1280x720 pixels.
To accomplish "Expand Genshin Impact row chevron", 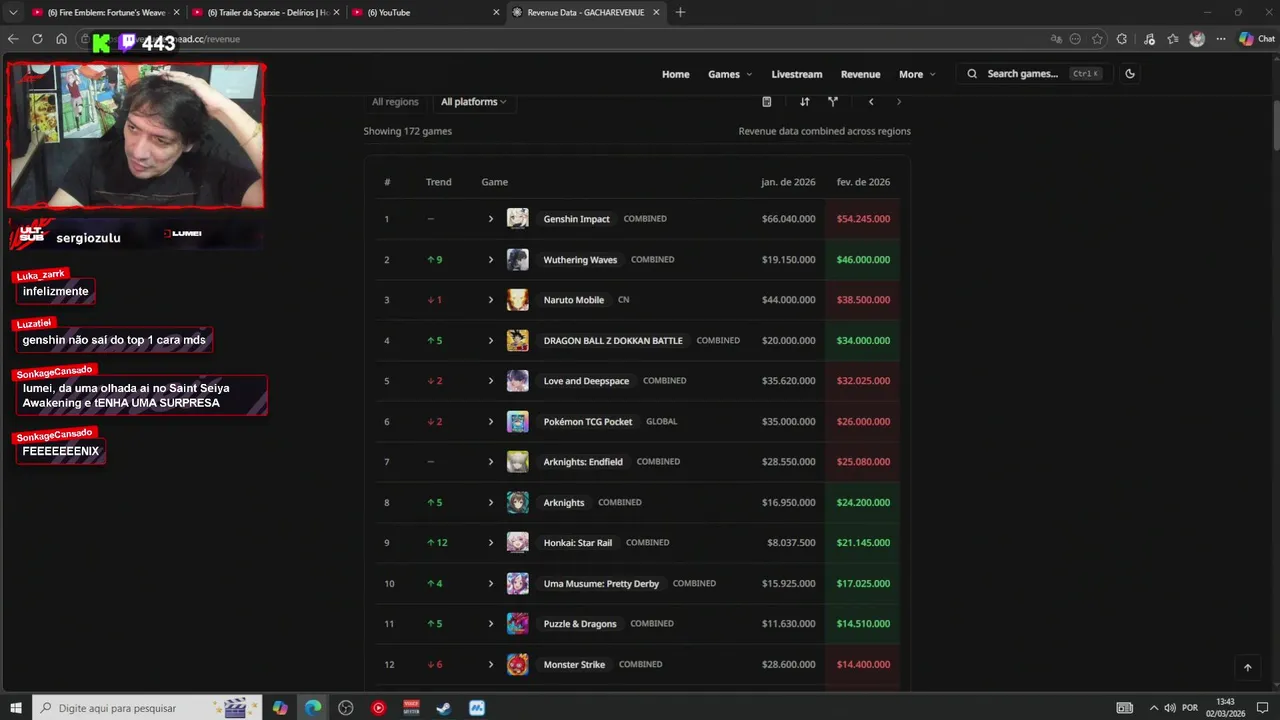I will tap(491, 219).
